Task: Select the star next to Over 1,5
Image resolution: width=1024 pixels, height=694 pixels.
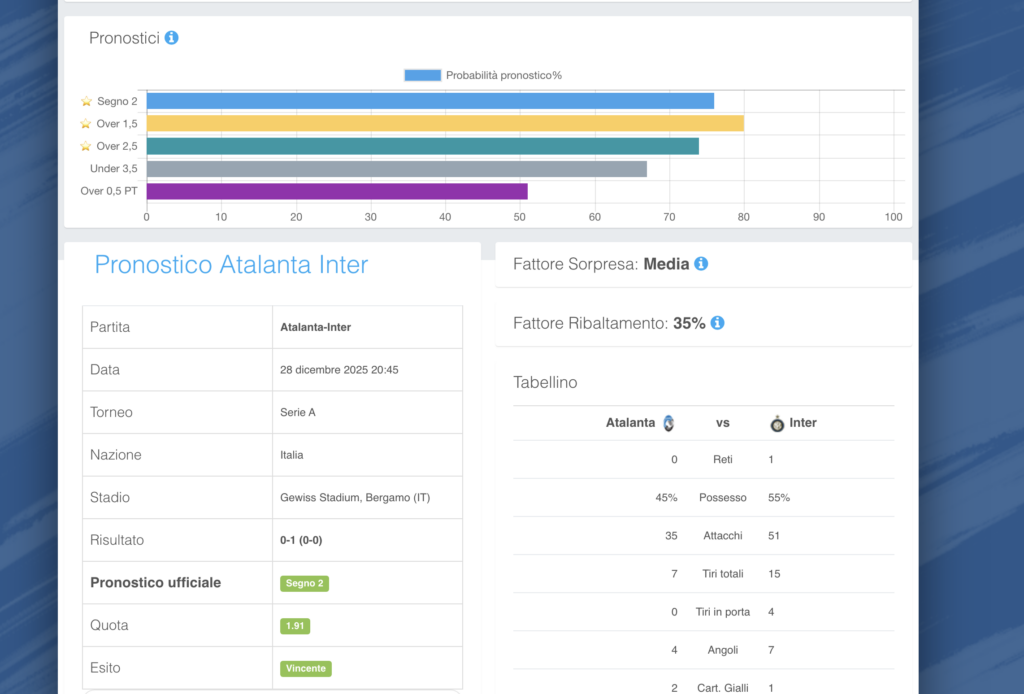Action: (x=86, y=124)
